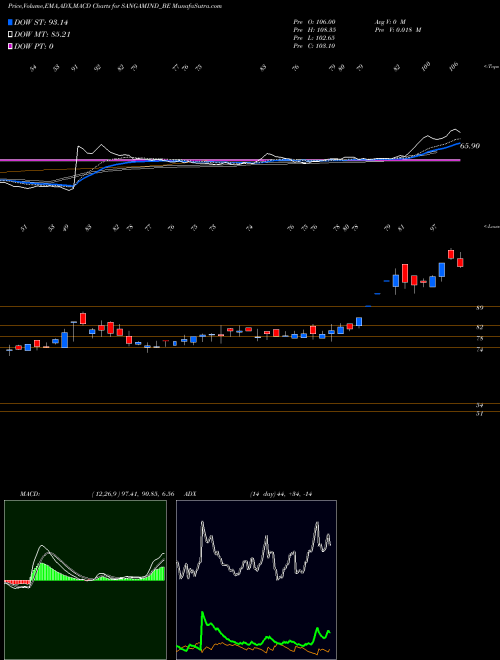Viewport: 500px width, 660px height.
Task: Click the 'Pre V: 0.018 M' volume text
Action: [x=398, y=30]
